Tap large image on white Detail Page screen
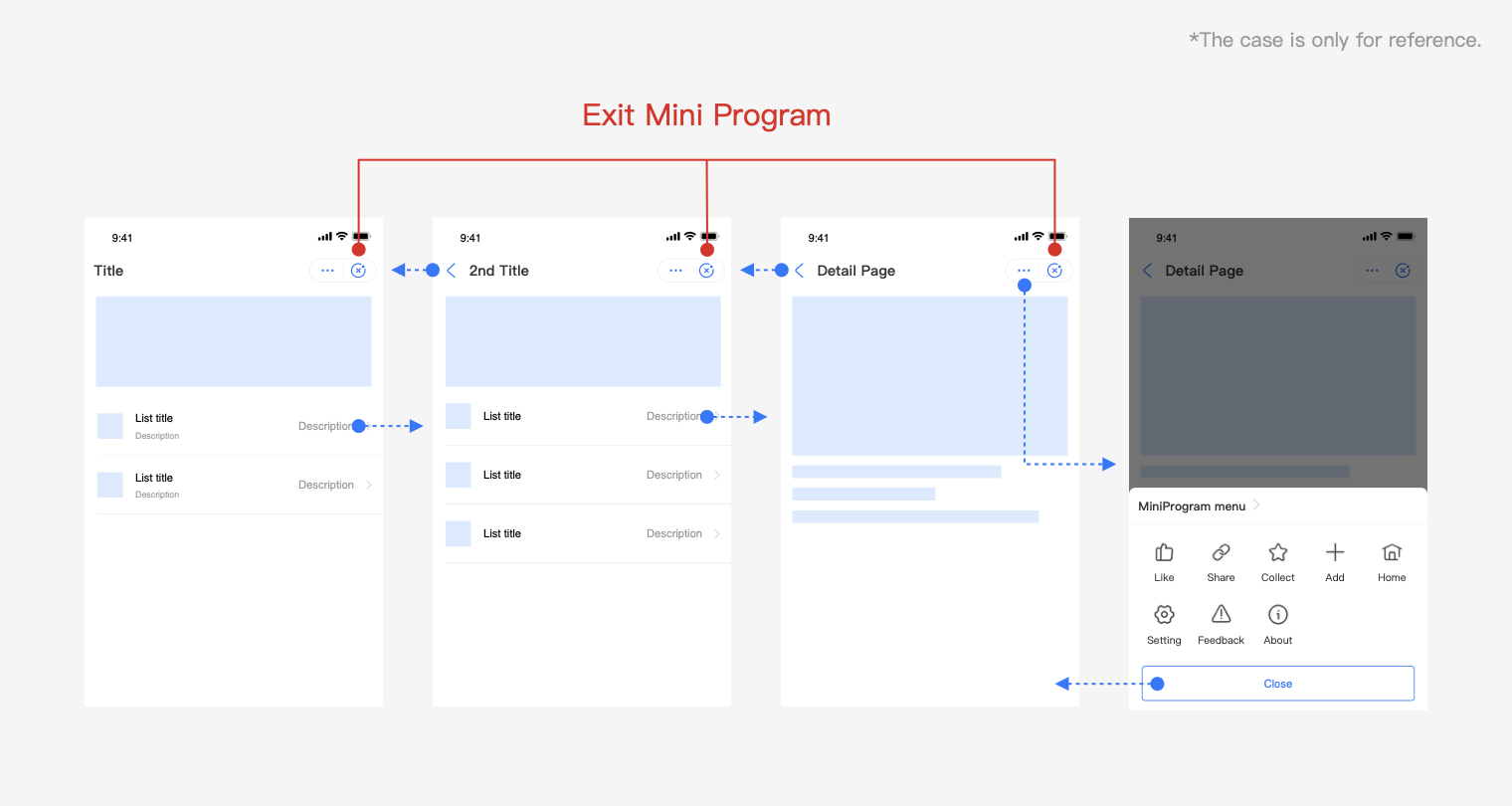 [x=930, y=375]
